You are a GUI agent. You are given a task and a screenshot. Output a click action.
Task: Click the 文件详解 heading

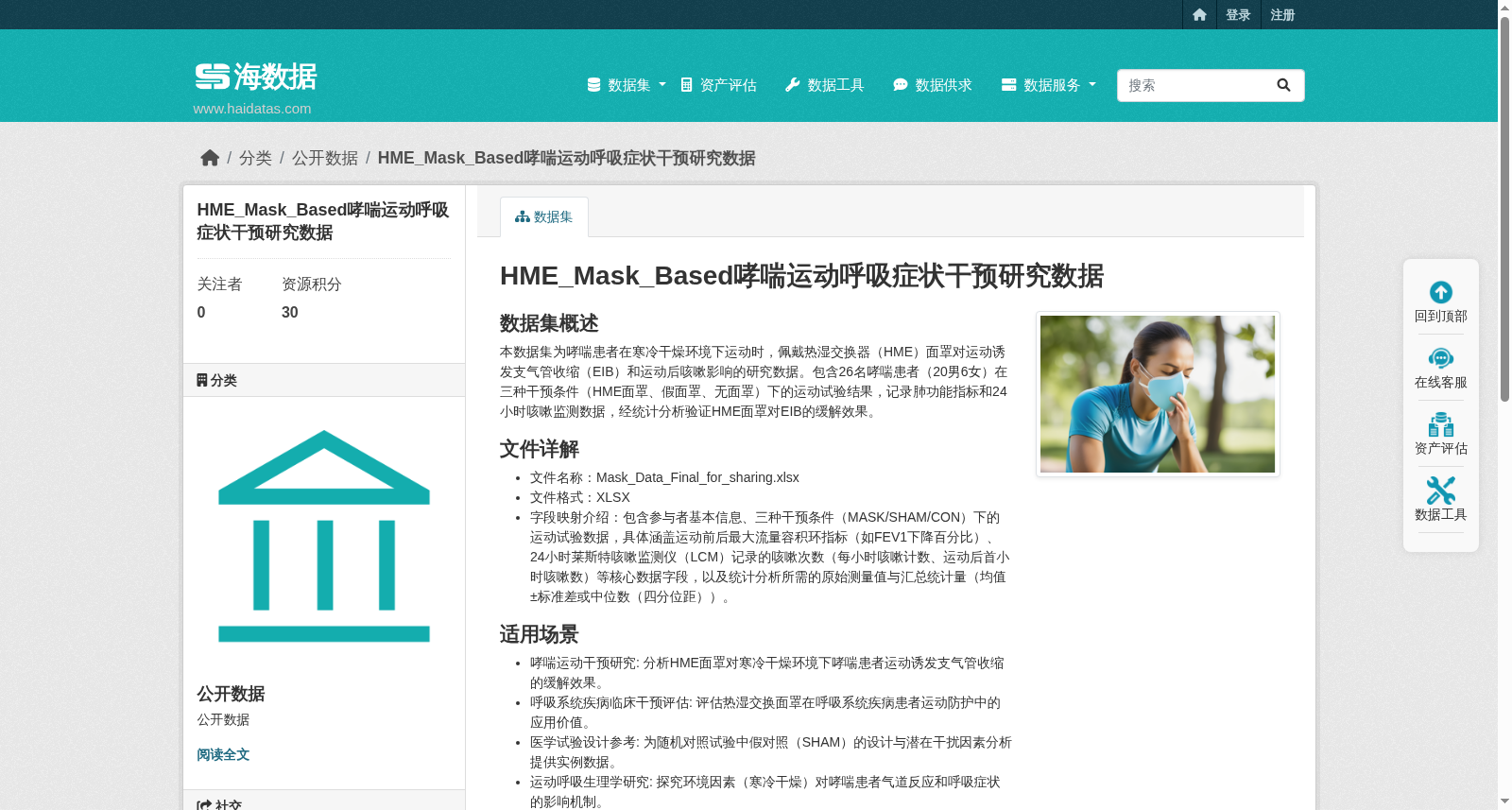(x=540, y=449)
